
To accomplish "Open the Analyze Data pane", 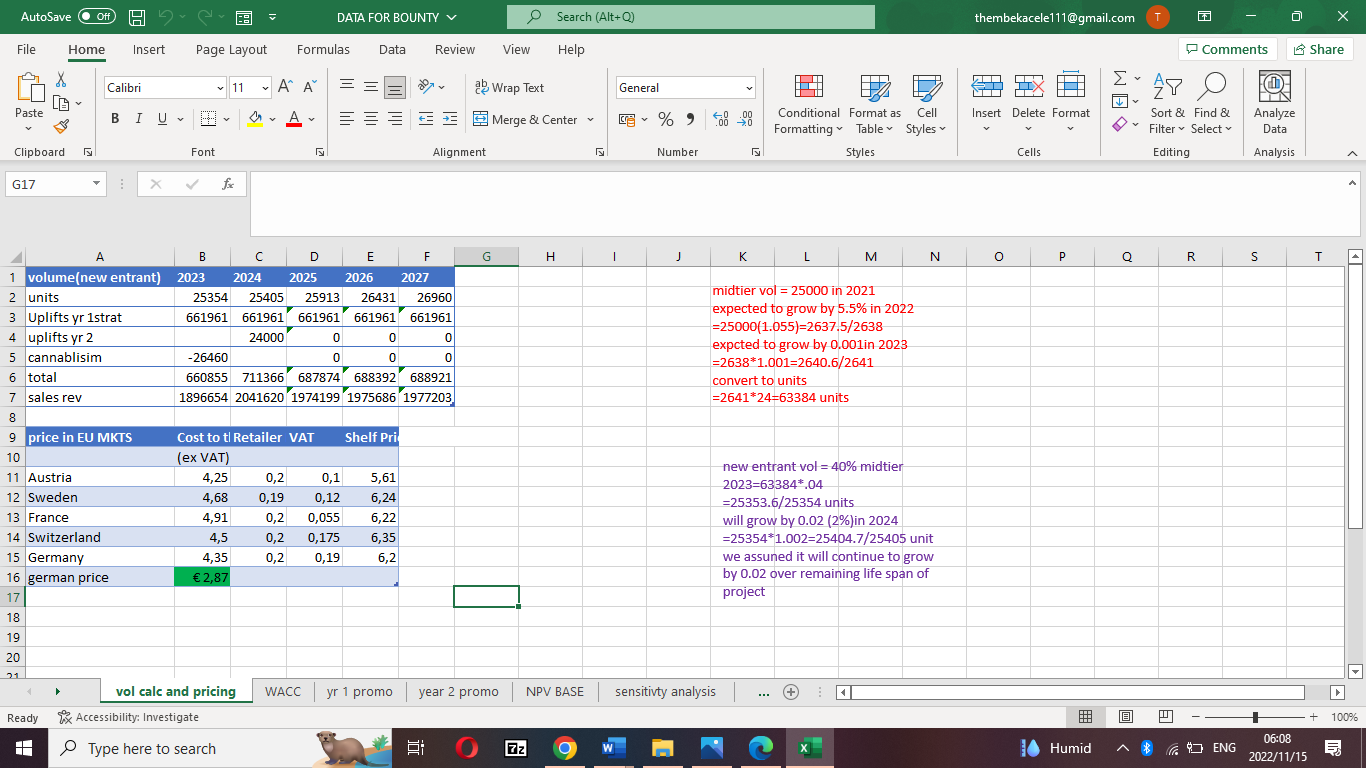I will [1274, 103].
